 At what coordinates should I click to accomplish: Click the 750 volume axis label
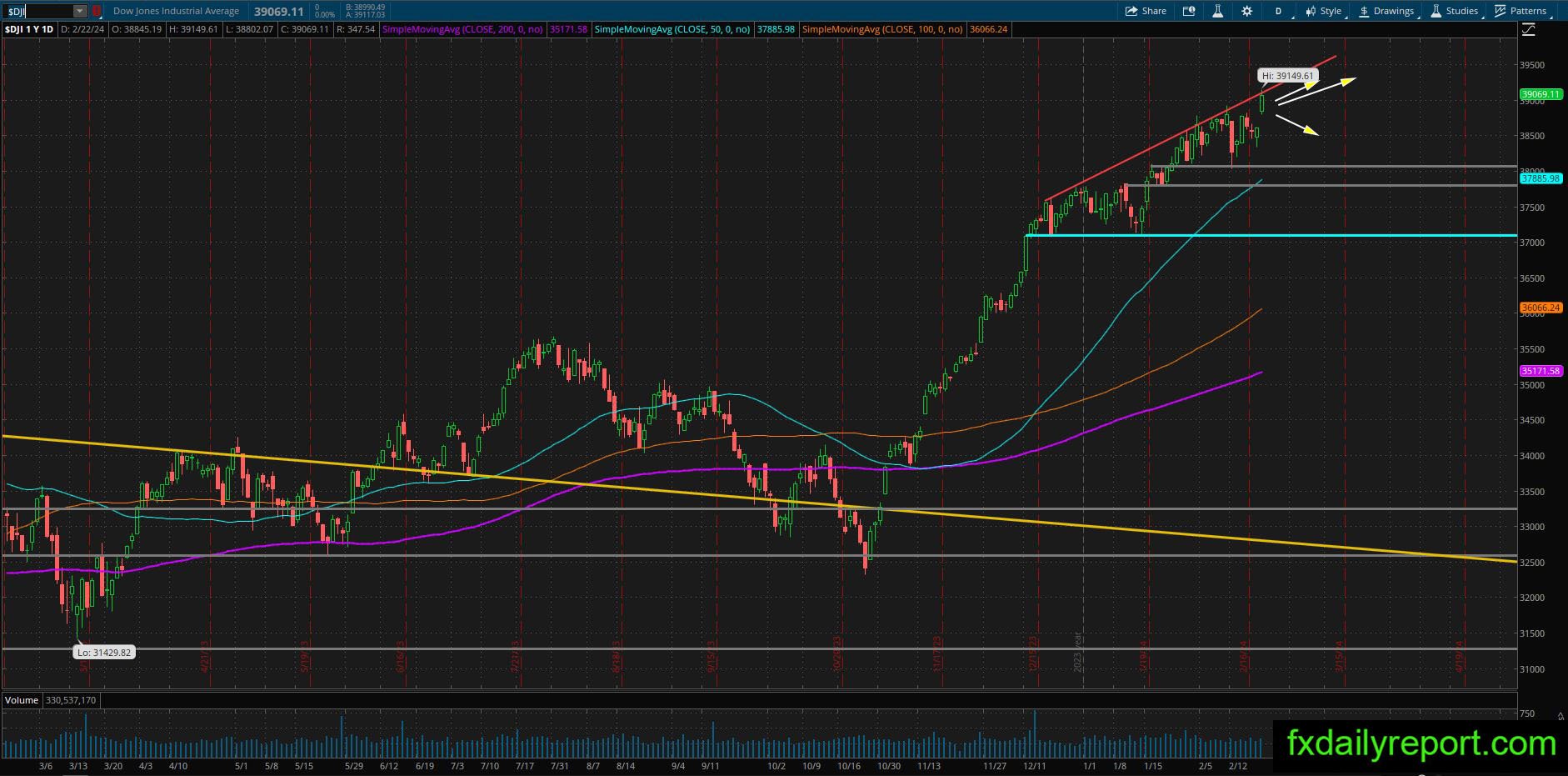(x=1529, y=714)
